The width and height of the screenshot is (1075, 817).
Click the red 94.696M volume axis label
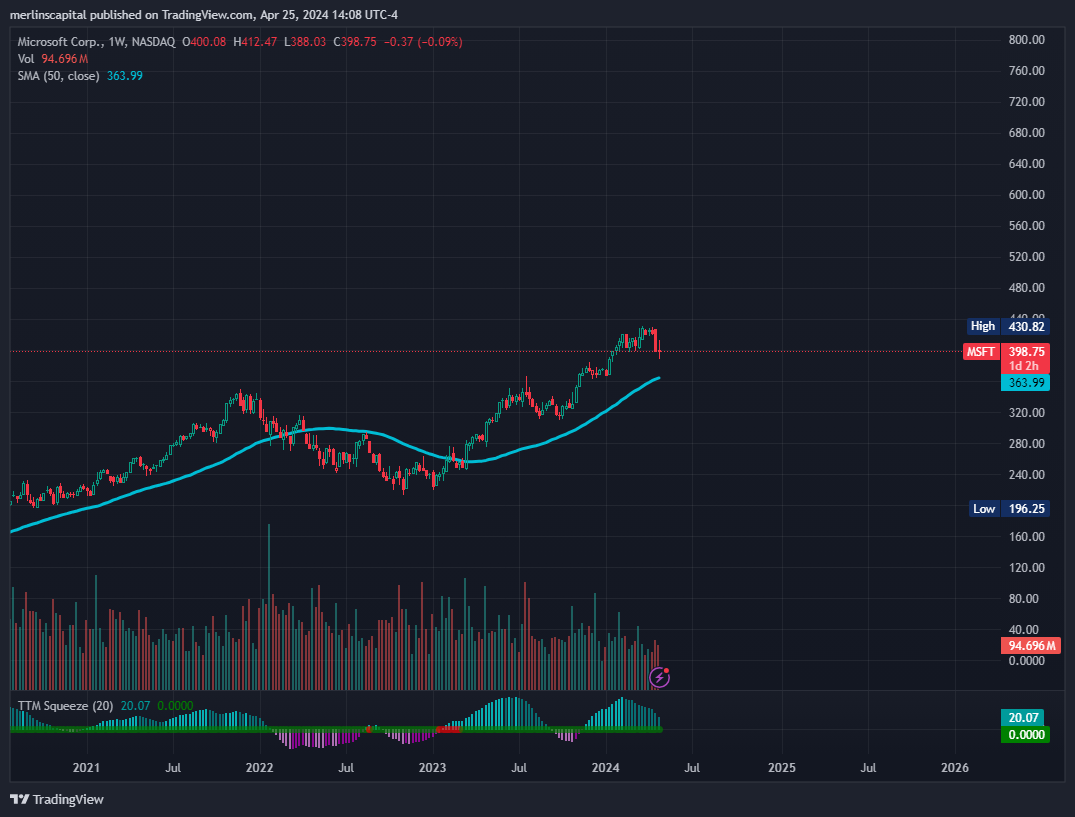coord(1031,646)
